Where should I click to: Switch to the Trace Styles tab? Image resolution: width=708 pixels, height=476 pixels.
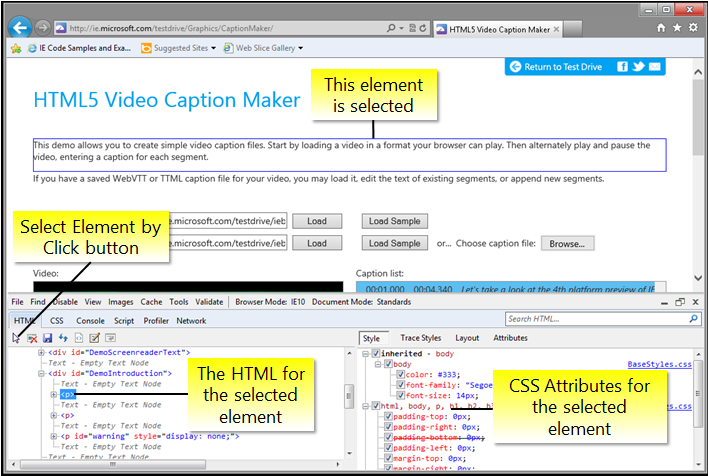point(420,338)
